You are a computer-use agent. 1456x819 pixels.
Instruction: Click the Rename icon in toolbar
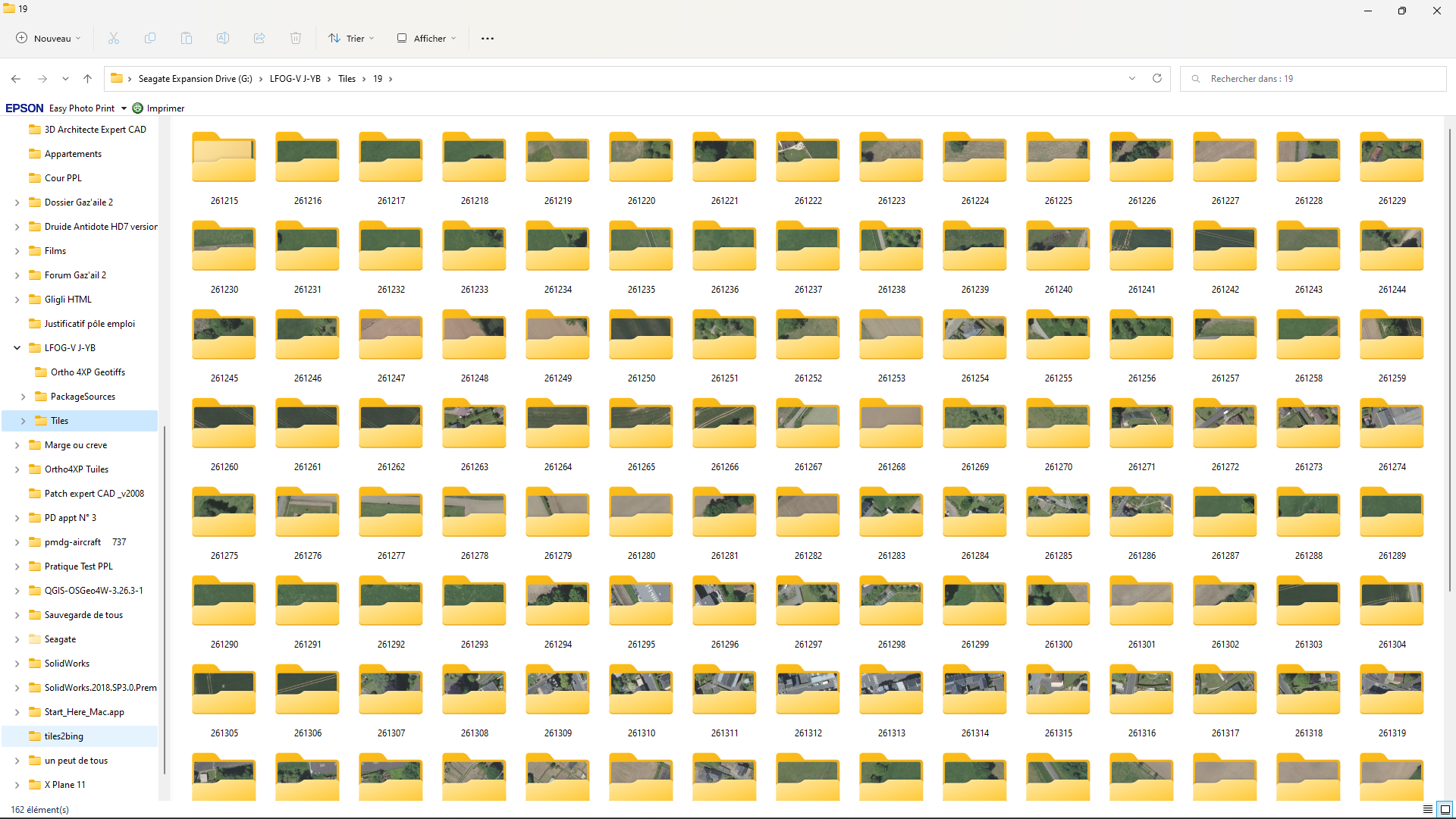pos(223,38)
